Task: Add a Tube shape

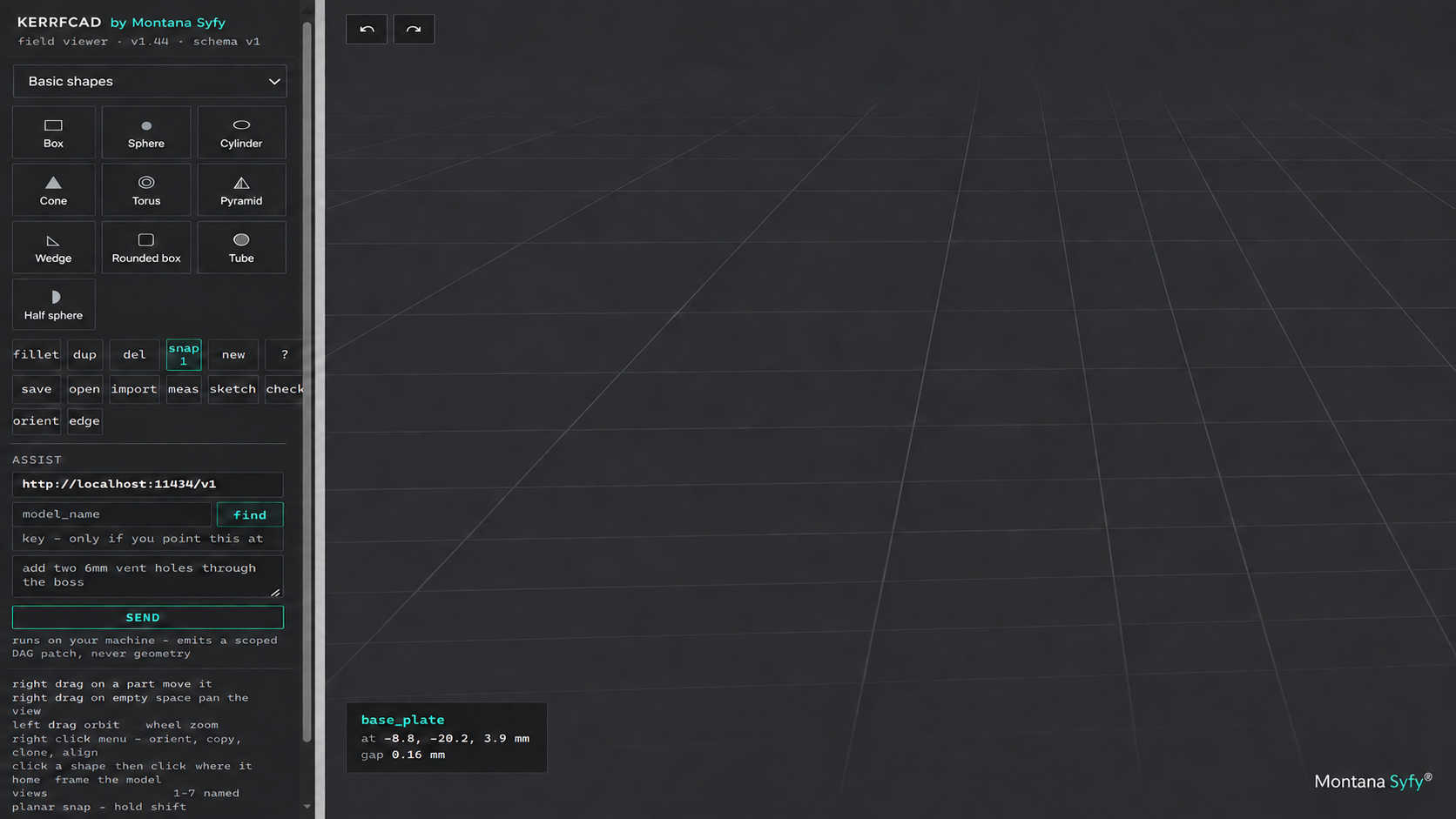Action: coord(241,247)
